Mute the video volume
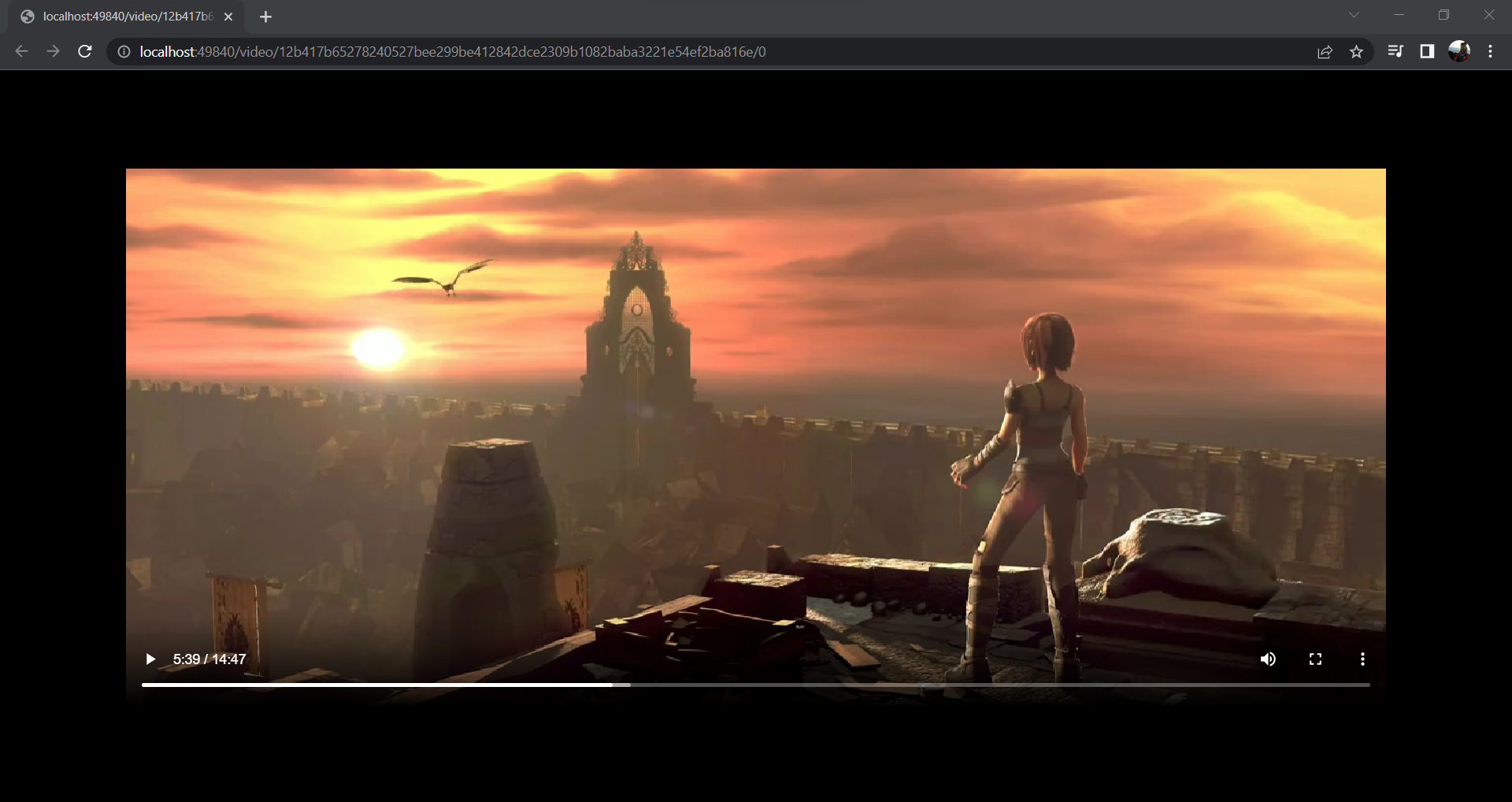This screenshot has width=1512, height=802. tap(1268, 659)
